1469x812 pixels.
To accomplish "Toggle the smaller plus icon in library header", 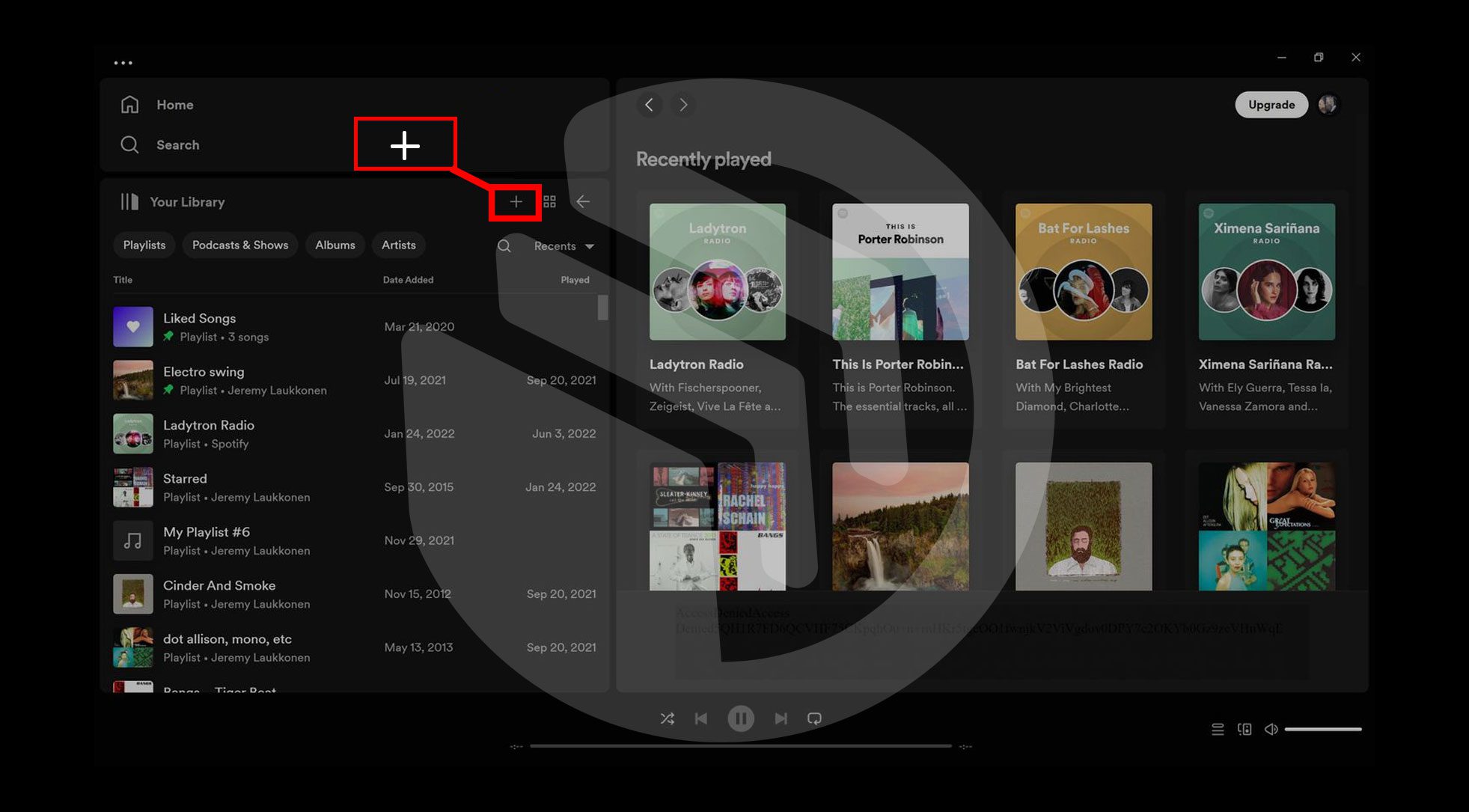I will pyautogui.click(x=515, y=201).
